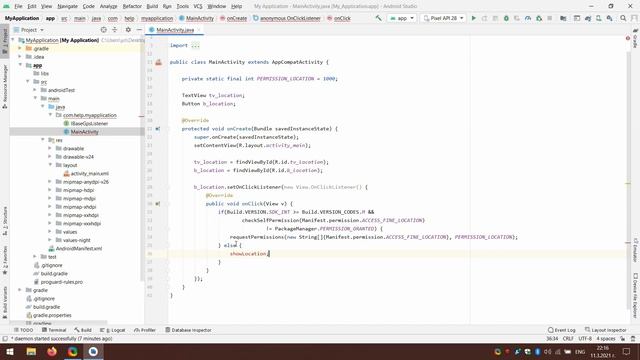Collapse the res folder
The height and width of the screenshot is (360, 640).
[x=42, y=140]
